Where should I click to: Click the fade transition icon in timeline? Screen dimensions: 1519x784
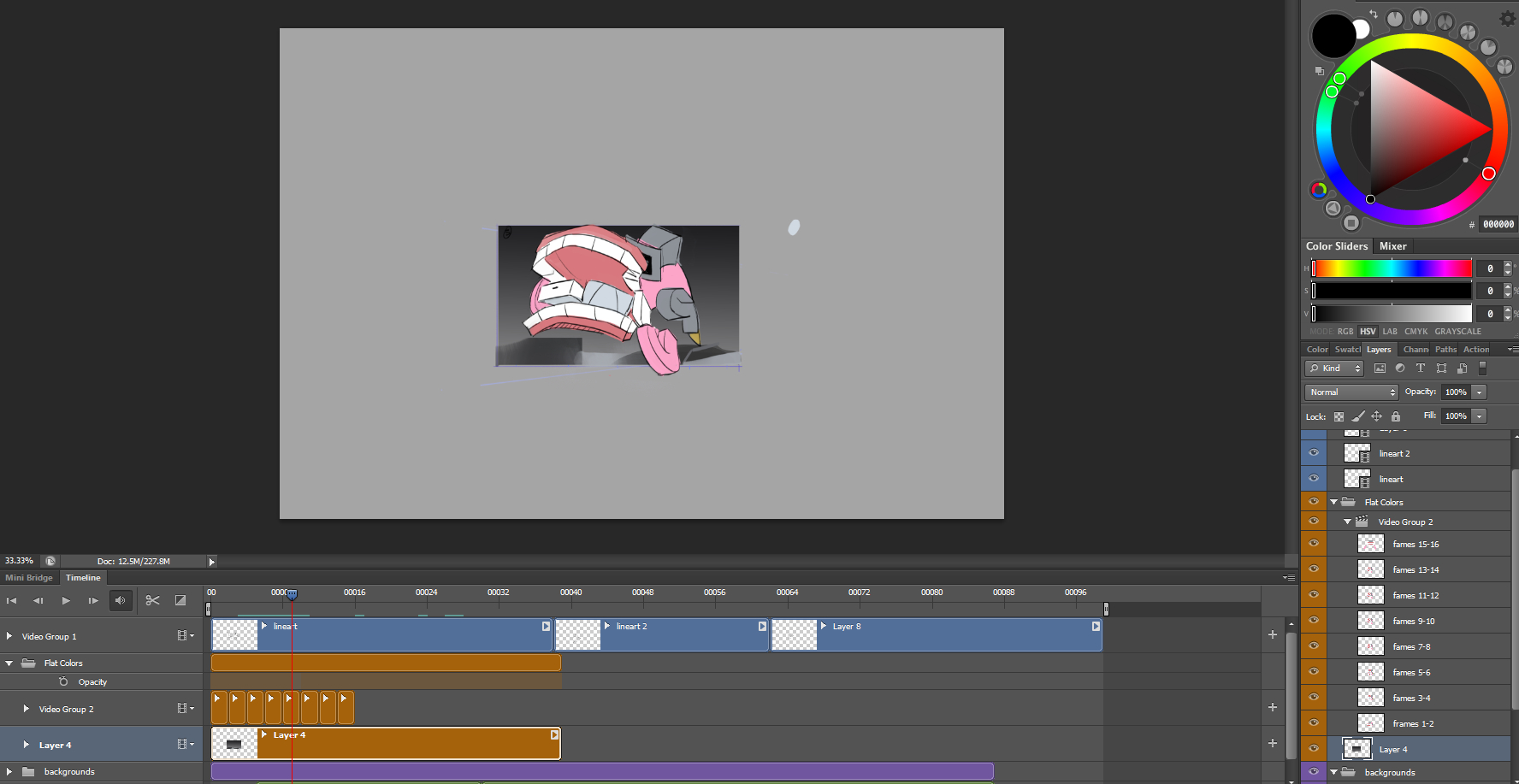(x=180, y=600)
